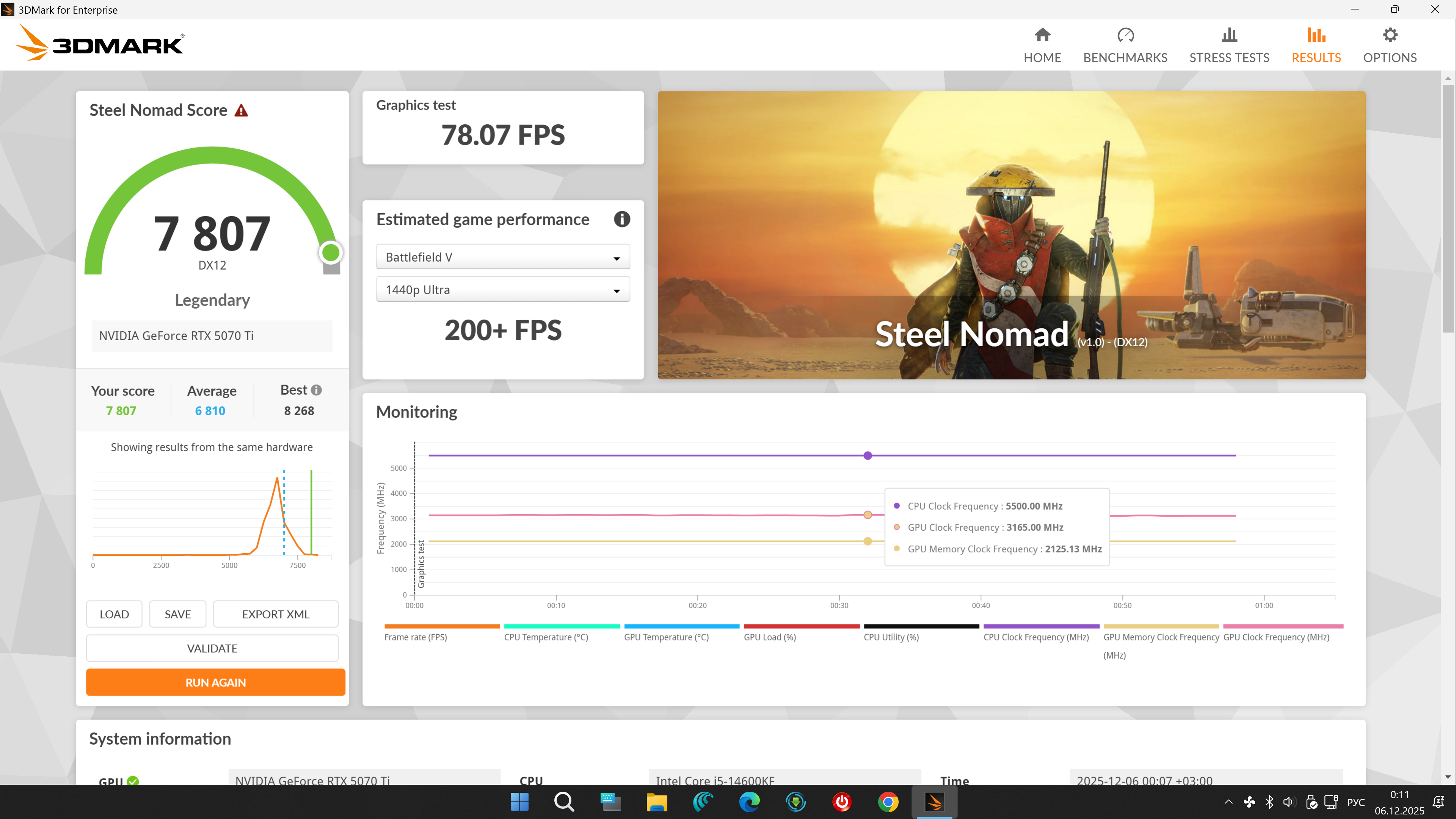The width and height of the screenshot is (1456, 819).
Task: Open the Battlefield V game dropdown
Action: pos(502,257)
